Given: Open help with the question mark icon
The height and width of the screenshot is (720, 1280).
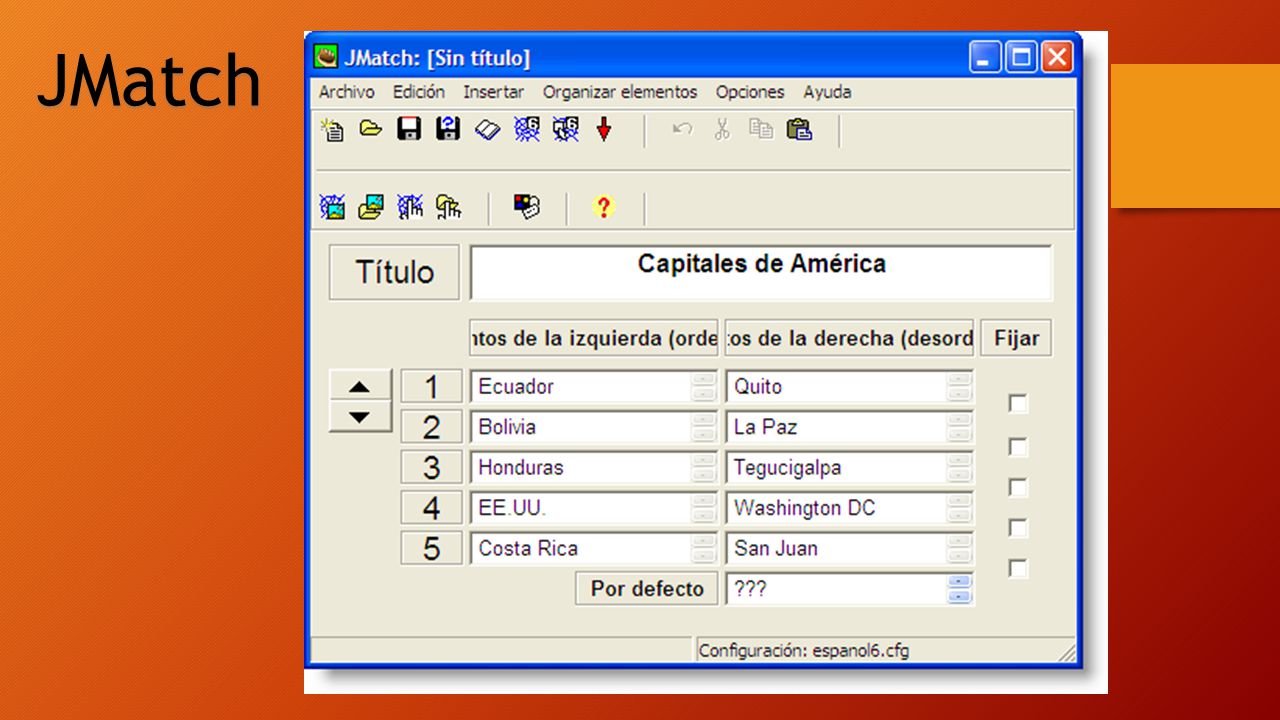Looking at the screenshot, I should [603, 207].
